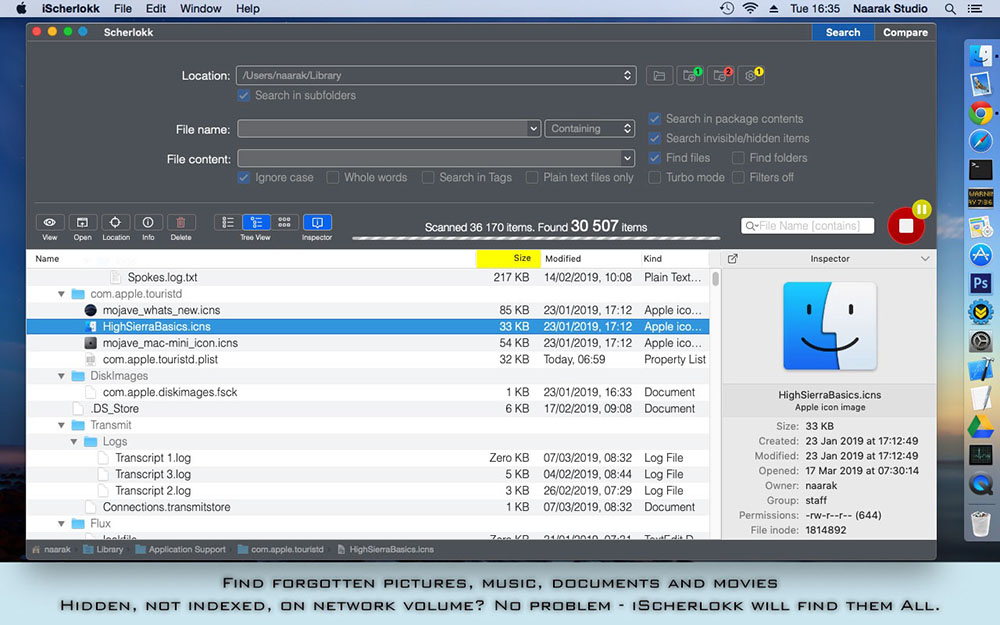Sort results by the Kind column
The width and height of the screenshot is (1000, 625).
pos(675,258)
